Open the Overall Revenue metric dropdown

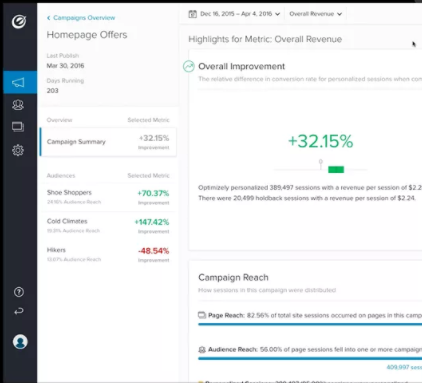(x=315, y=14)
